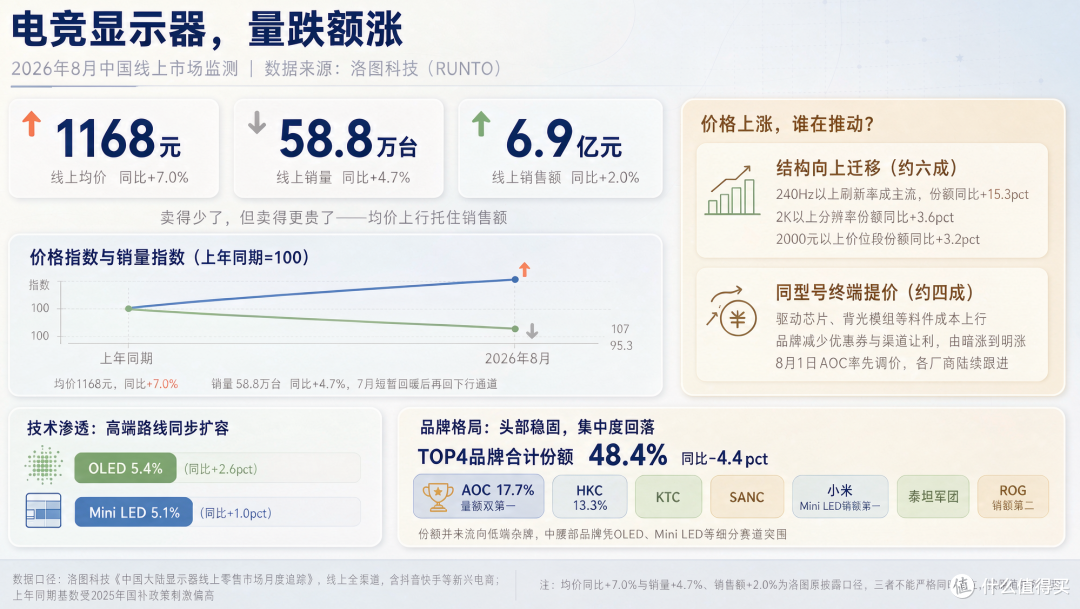Click 线上销售额 同比+2.0% label

(x=565, y=178)
